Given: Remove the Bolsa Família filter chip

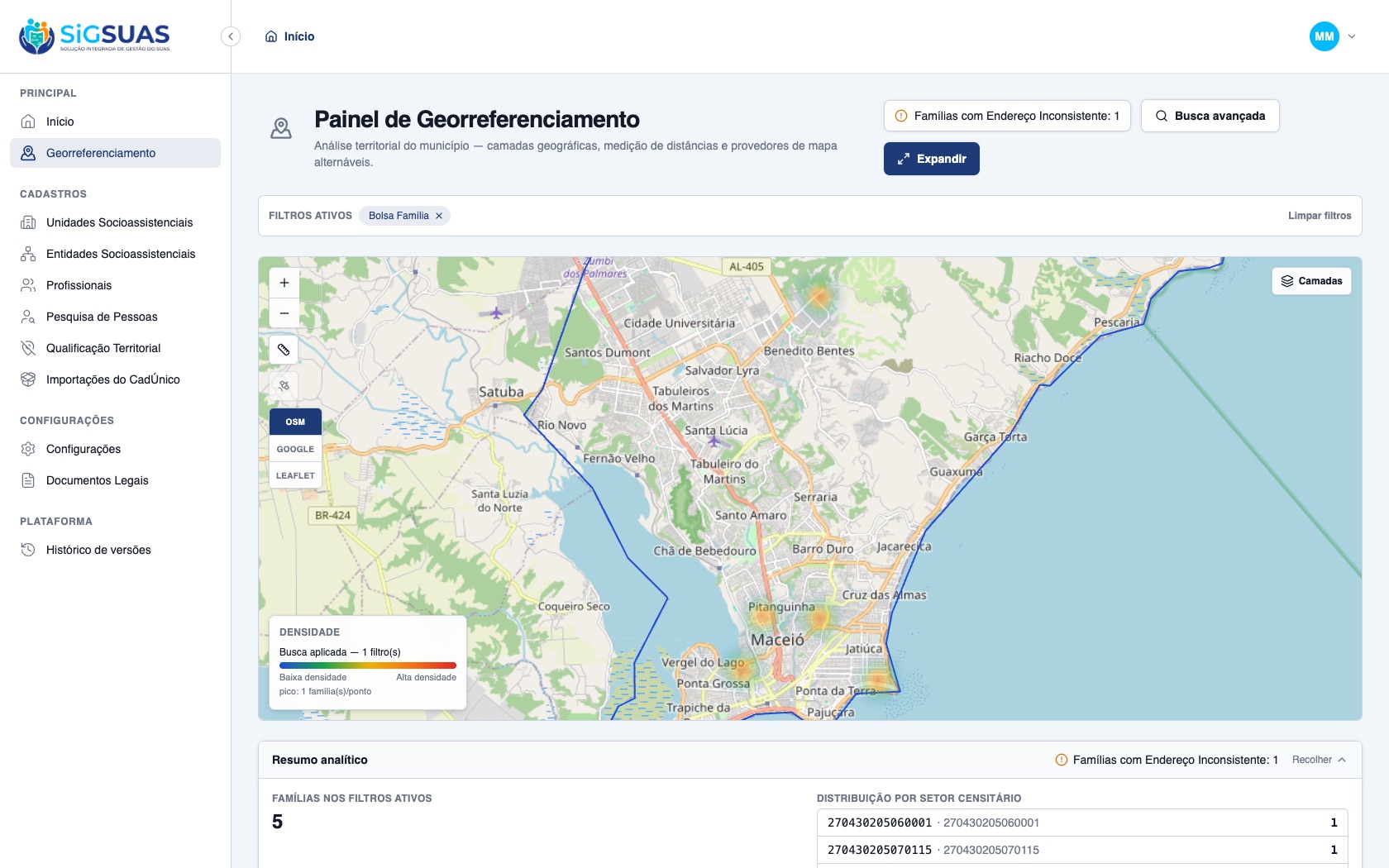Looking at the screenshot, I should [x=439, y=216].
